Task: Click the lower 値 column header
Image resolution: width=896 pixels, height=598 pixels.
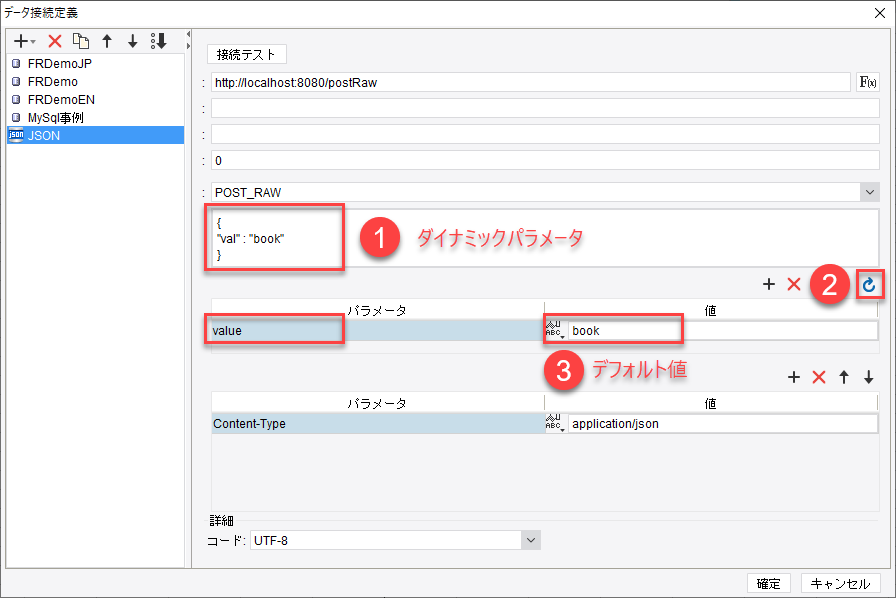Action: [x=710, y=404]
